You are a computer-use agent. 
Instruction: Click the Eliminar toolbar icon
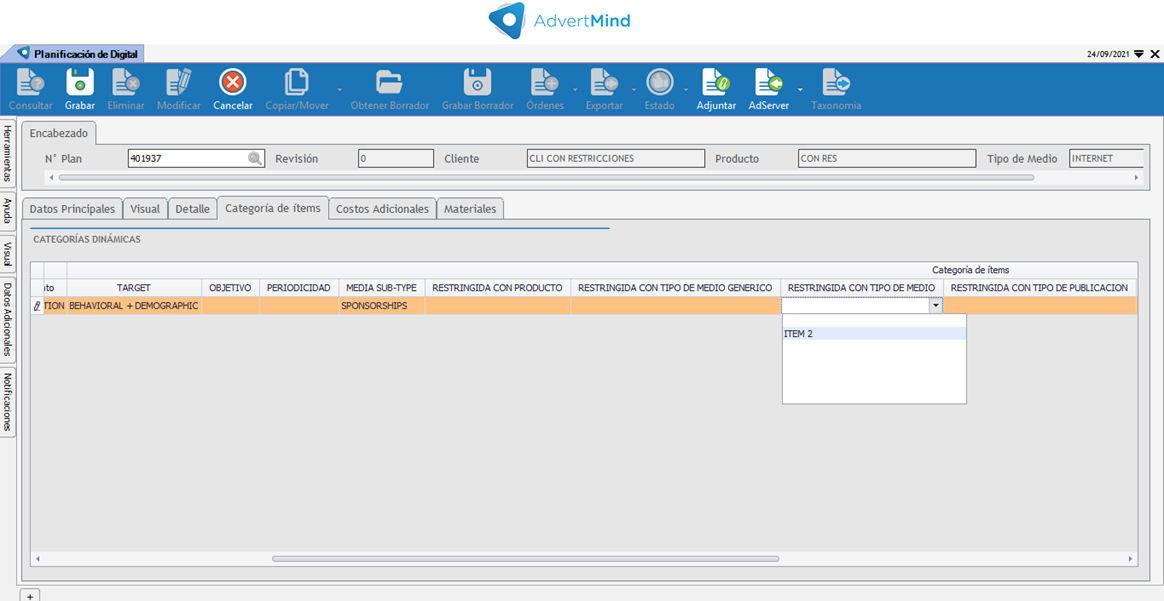point(125,82)
